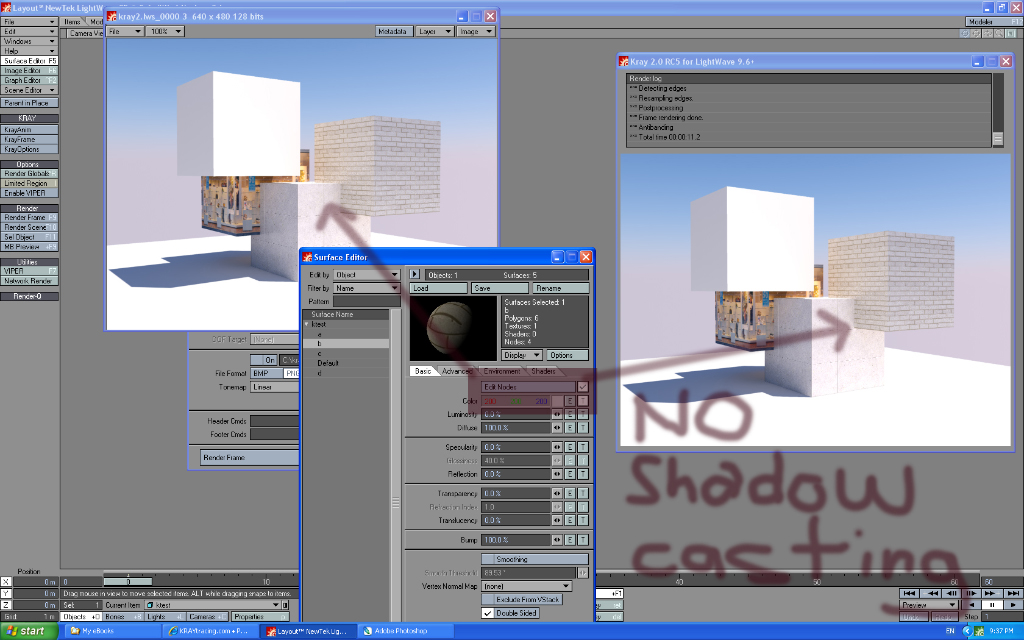Click the preview play arrow beside Objects count
The image size is (1024, 640).
pos(415,274)
